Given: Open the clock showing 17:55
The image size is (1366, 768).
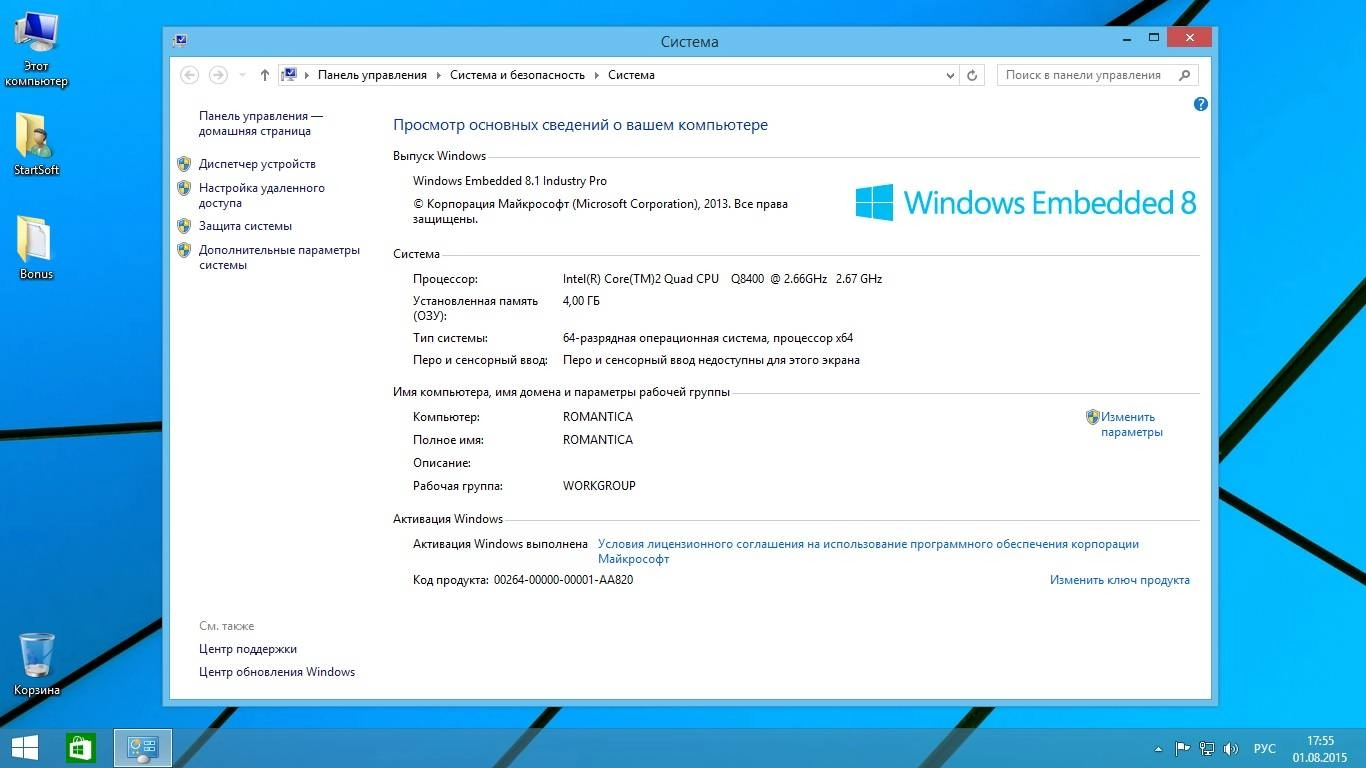Looking at the screenshot, I should [1320, 748].
